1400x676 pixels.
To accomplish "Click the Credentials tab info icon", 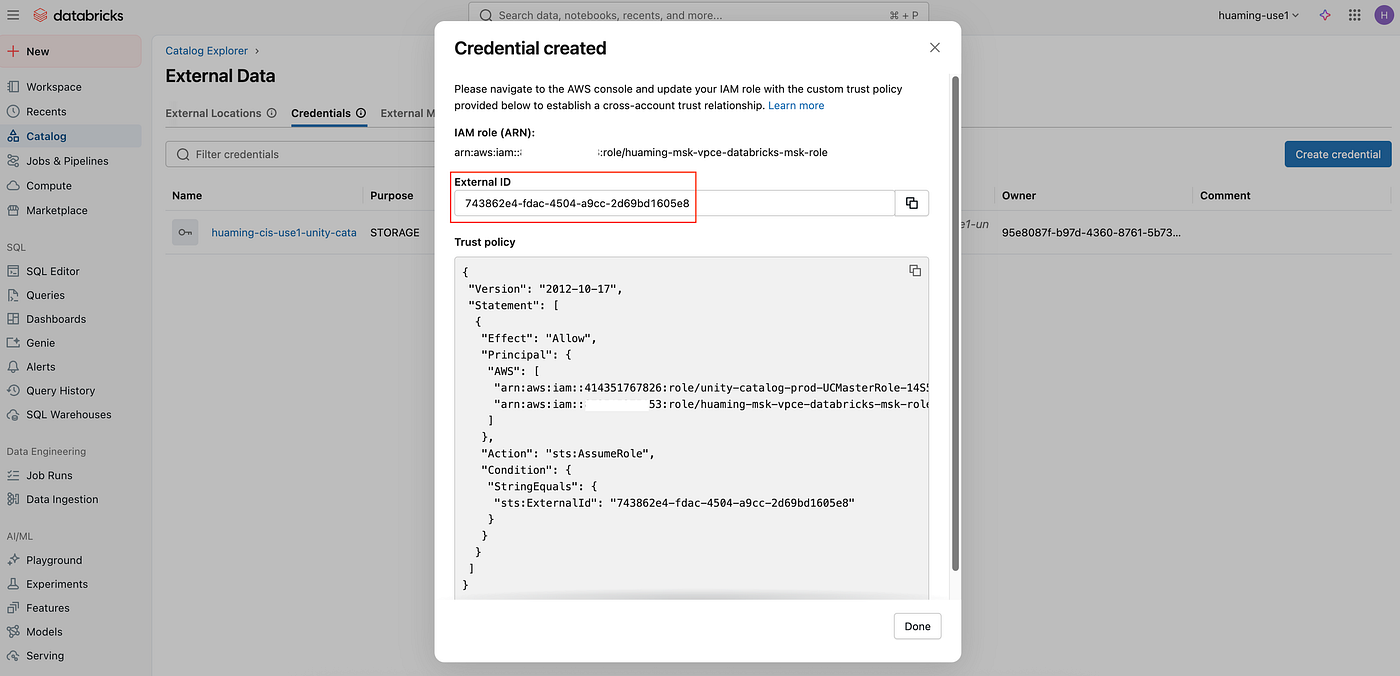I will (x=361, y=113).
